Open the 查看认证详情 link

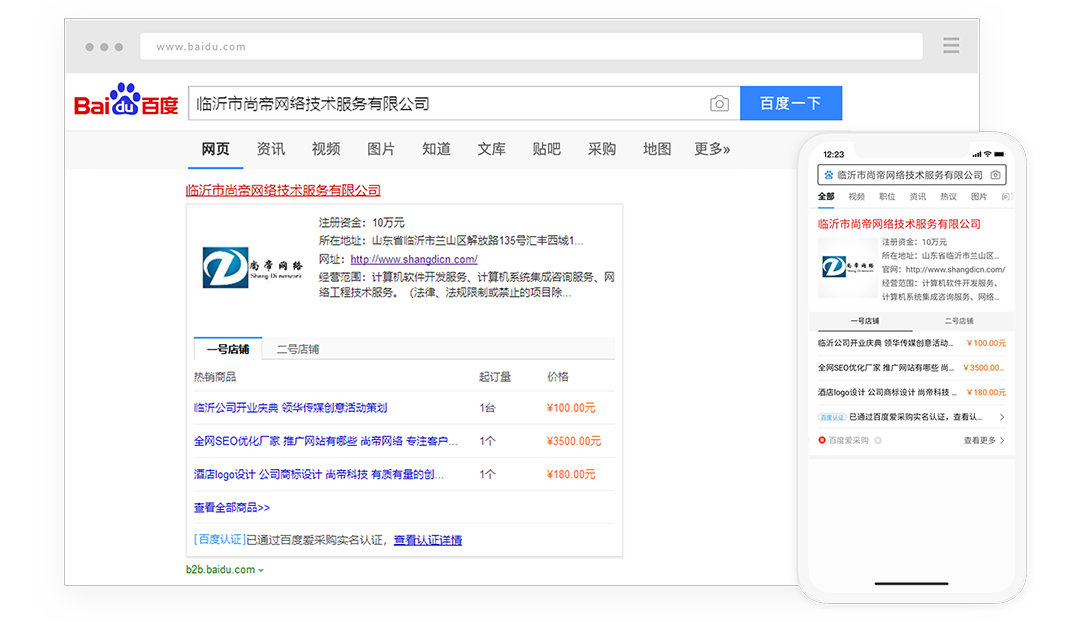[428, 540]
